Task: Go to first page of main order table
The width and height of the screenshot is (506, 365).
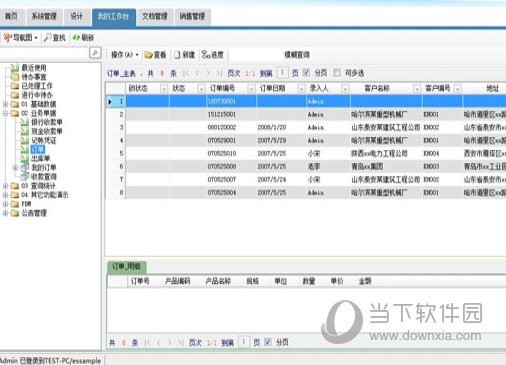Action: pos(186,73)
